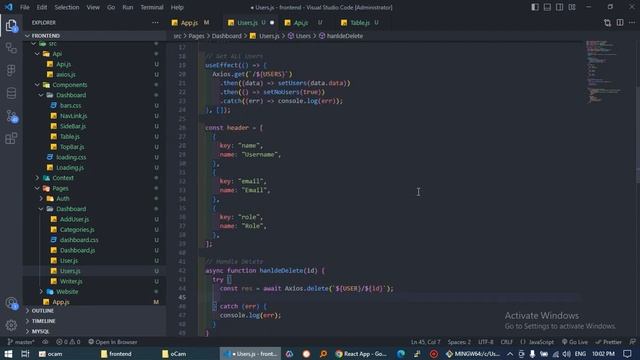Click the code minimap
This screenshot has width=640, height=360.
click(x=605, y=71)
